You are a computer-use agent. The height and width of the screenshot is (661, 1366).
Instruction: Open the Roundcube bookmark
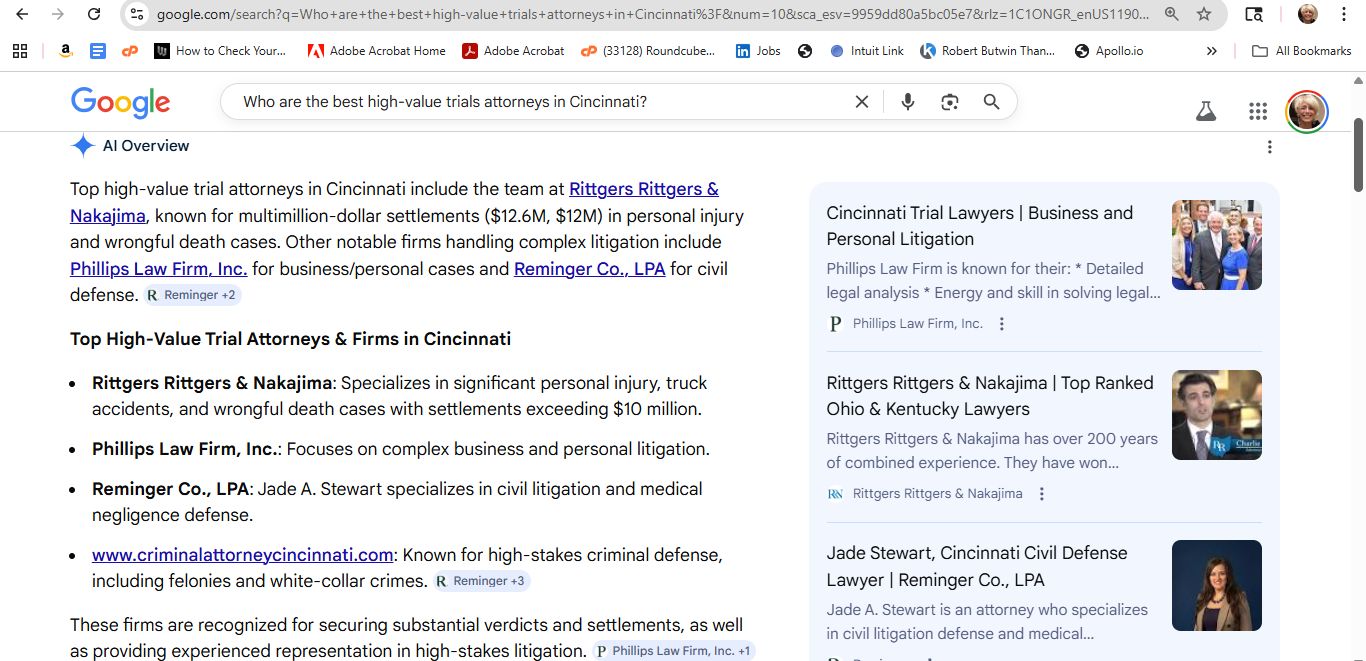(x=648, y=51)
